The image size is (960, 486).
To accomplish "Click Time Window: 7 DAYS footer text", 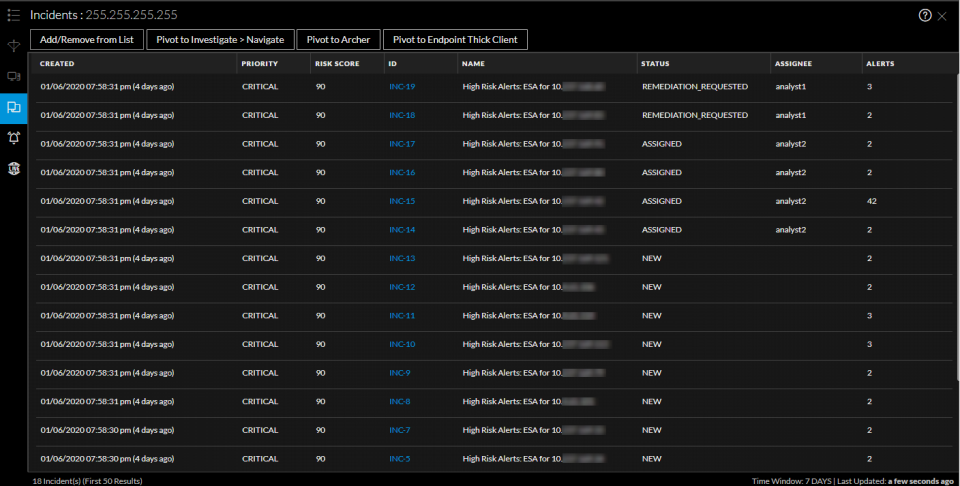I will pyautogui.click(x=792, y=481).
